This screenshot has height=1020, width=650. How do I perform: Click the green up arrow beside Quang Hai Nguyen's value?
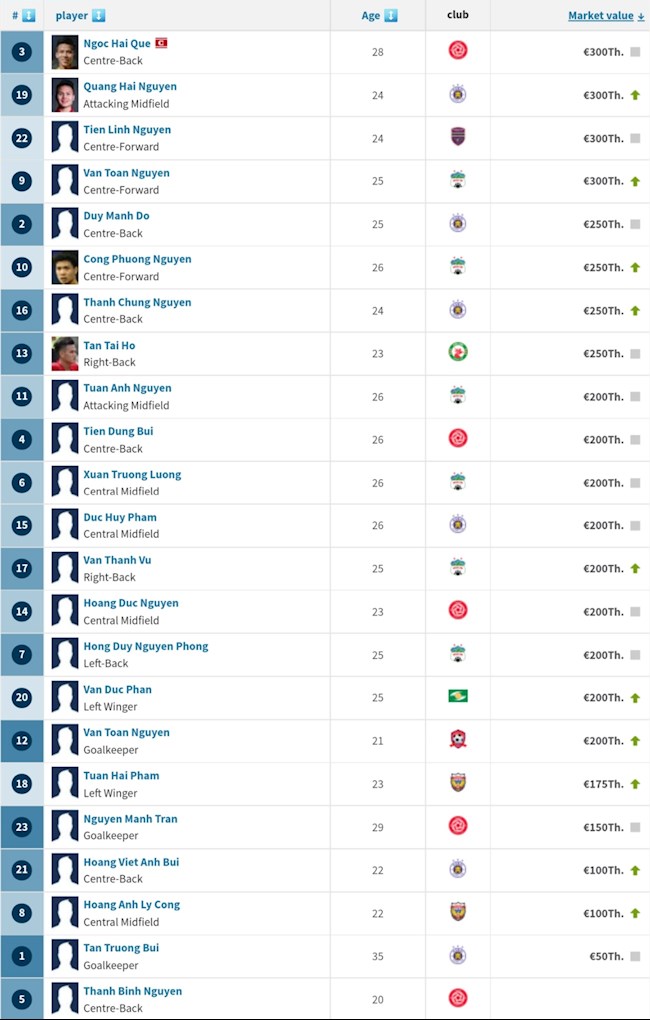pos(635,96)
